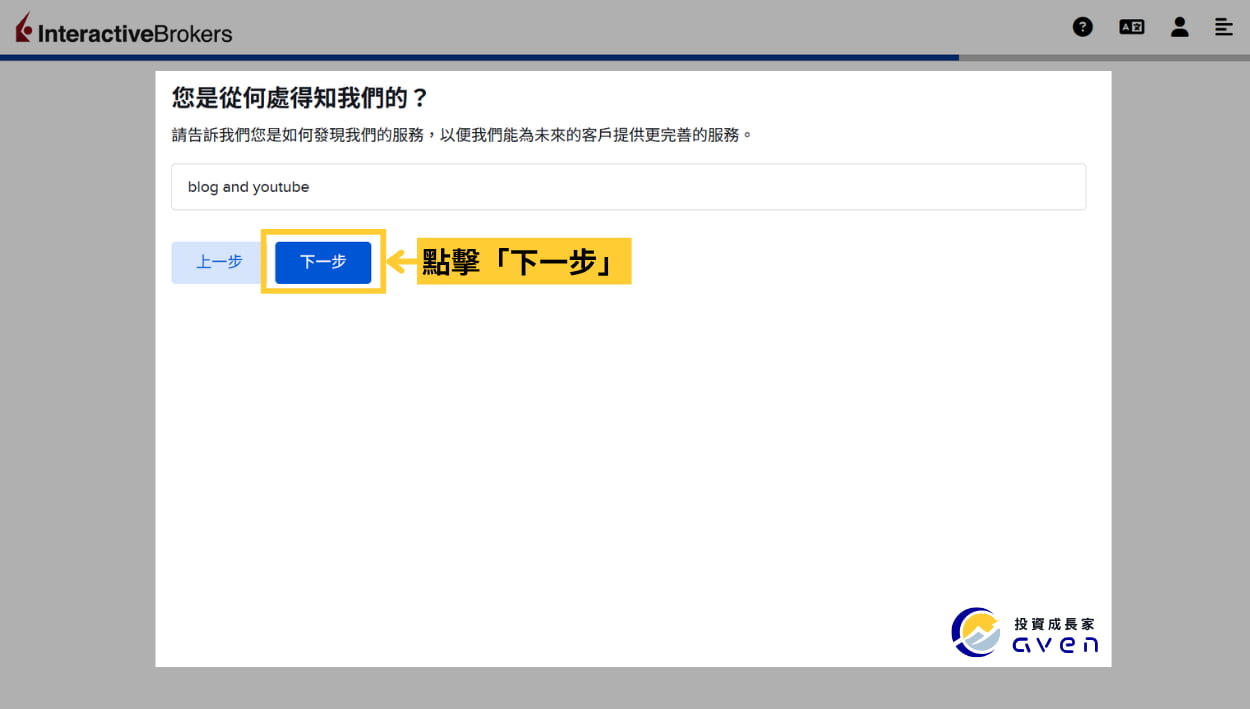Focus the "blog and youtube" text field
Image resolution: width=1250 pixels, height=709 pixels.
coord(628,187)
